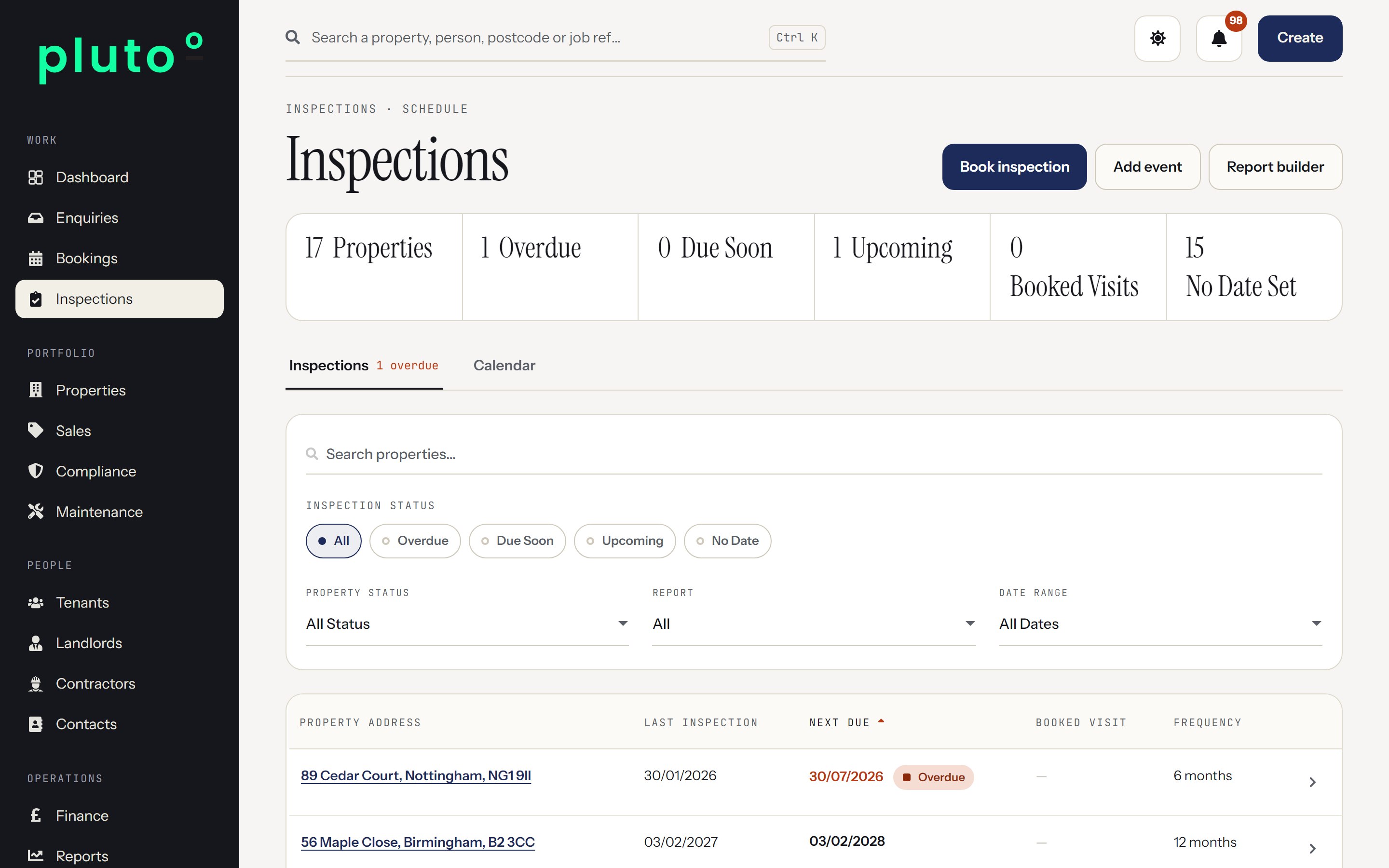Click the Maintenance tools icon

pos(36,512)
